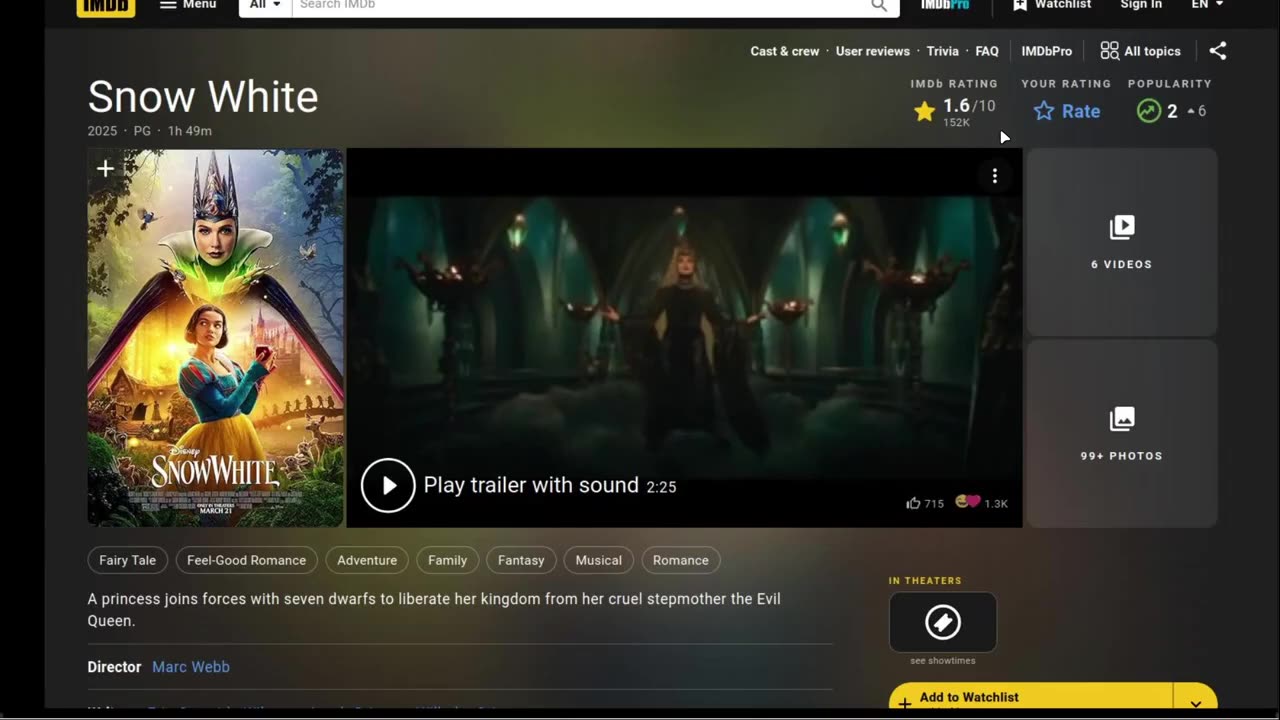The height and width of the screenshot is (720, 1280).
Task: Click the movie plot summary text
Action: [x=434, y=610]
